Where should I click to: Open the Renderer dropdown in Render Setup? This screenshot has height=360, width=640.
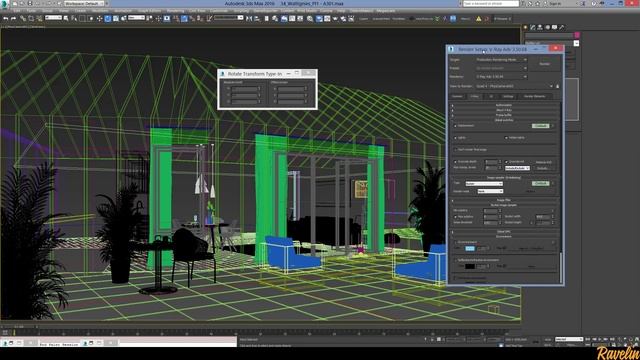coord(501,77)
